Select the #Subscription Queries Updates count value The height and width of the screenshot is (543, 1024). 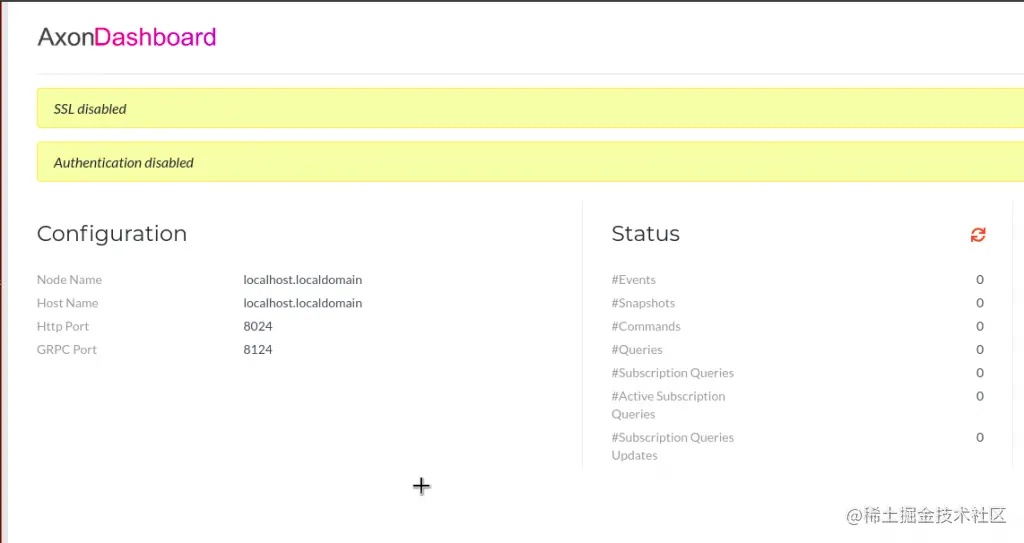coord(980,437)
